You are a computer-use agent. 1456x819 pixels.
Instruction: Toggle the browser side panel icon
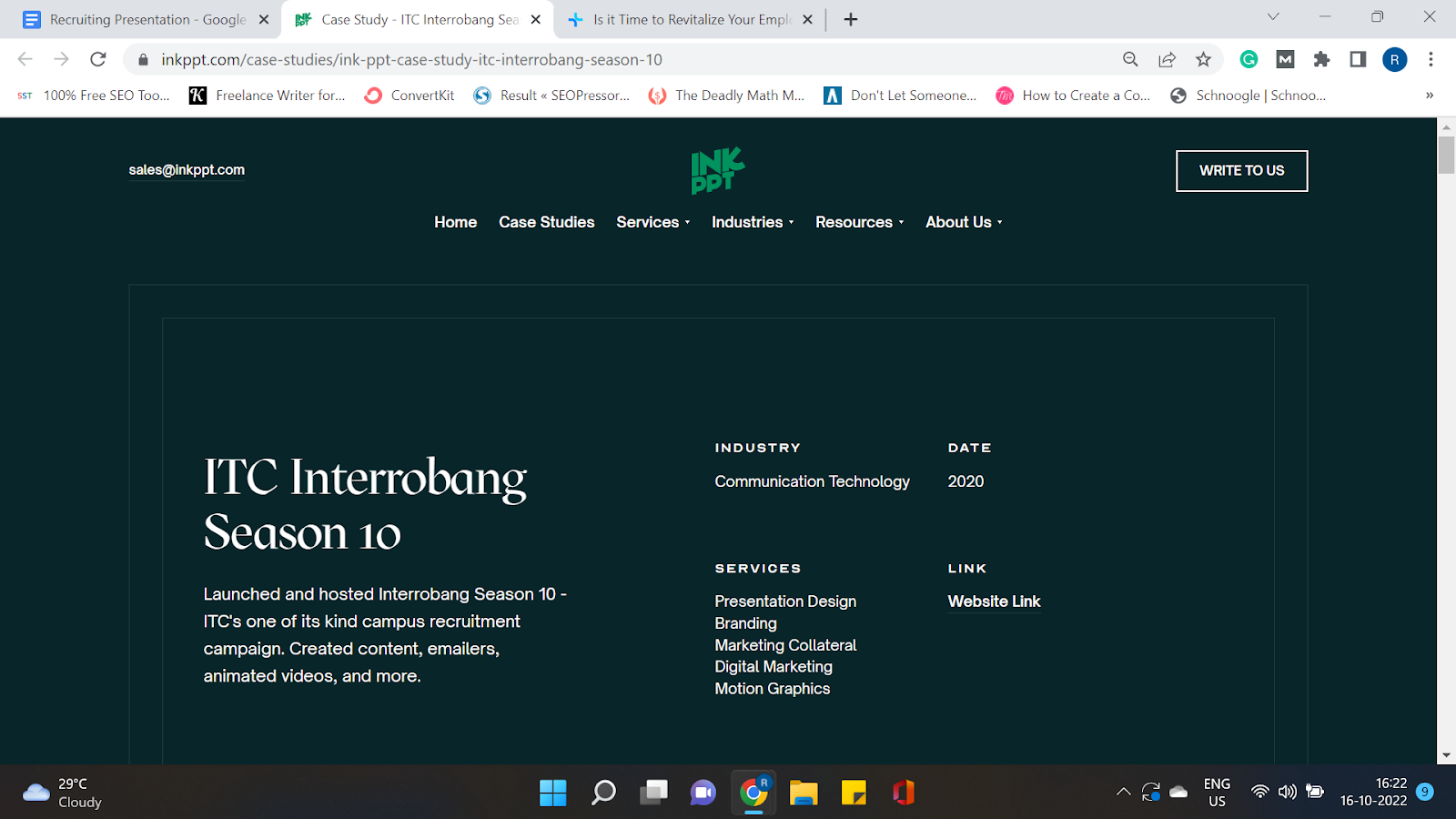click(1358, 59)
